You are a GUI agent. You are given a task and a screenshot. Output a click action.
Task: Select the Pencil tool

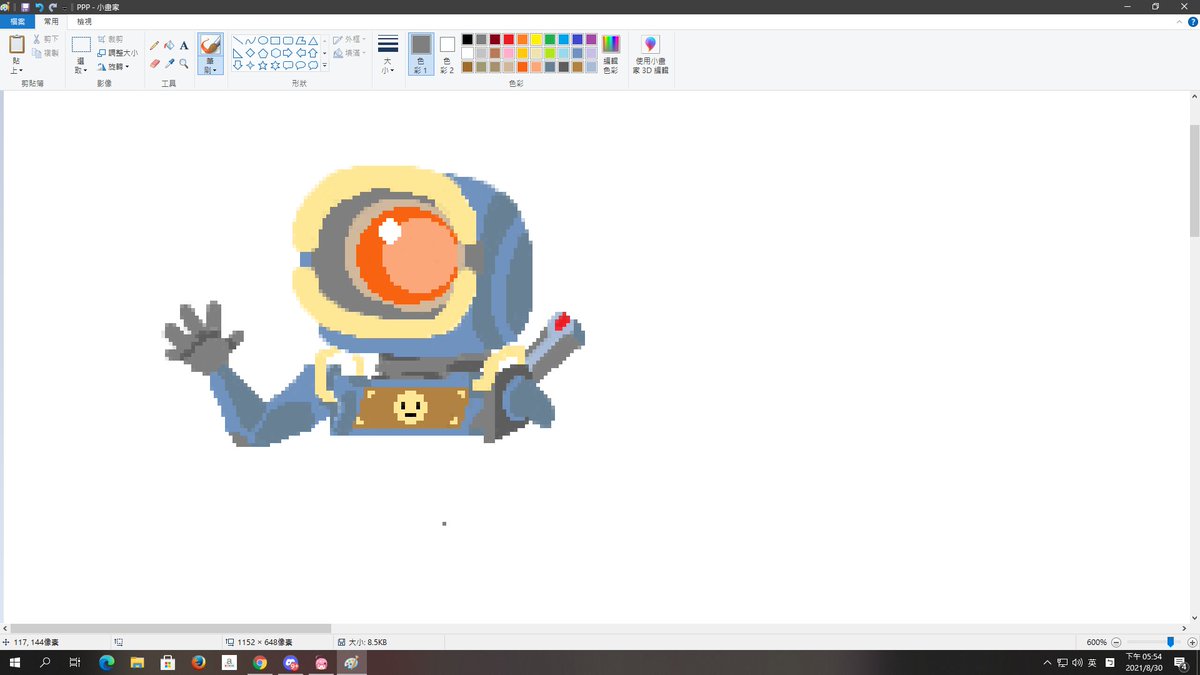pyautogui.click(x=154, y=45)
